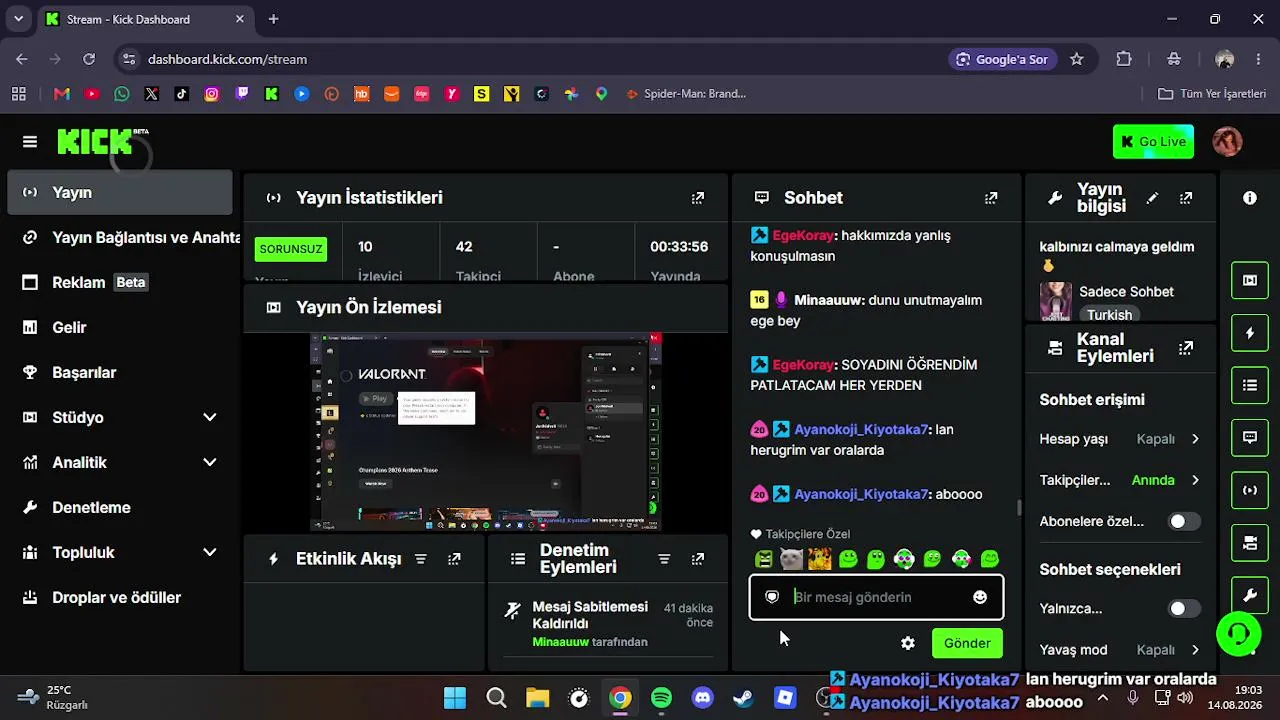Image resolution: width=1280 pixels, height=720 pixels.
Task: Open Spotify from the taskbar
Action: click(x=662, y=698)
